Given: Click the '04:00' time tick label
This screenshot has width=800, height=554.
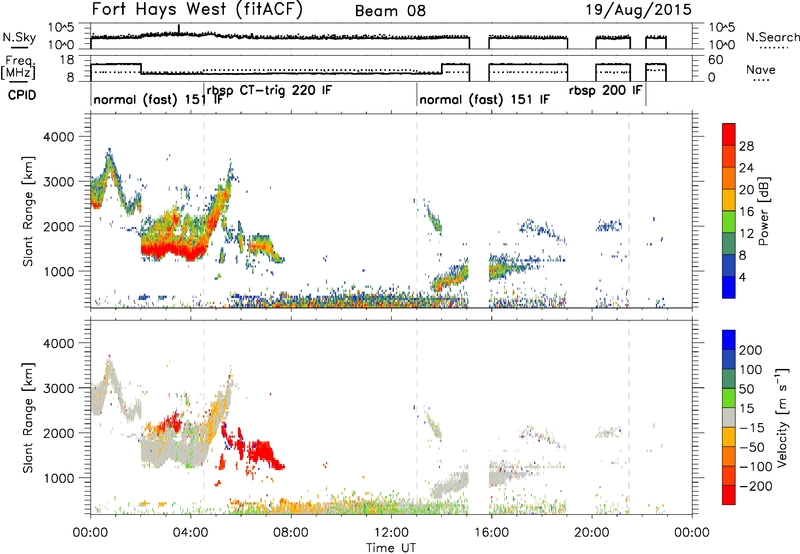Looking at the screenshot, I should tap(191, 533).
